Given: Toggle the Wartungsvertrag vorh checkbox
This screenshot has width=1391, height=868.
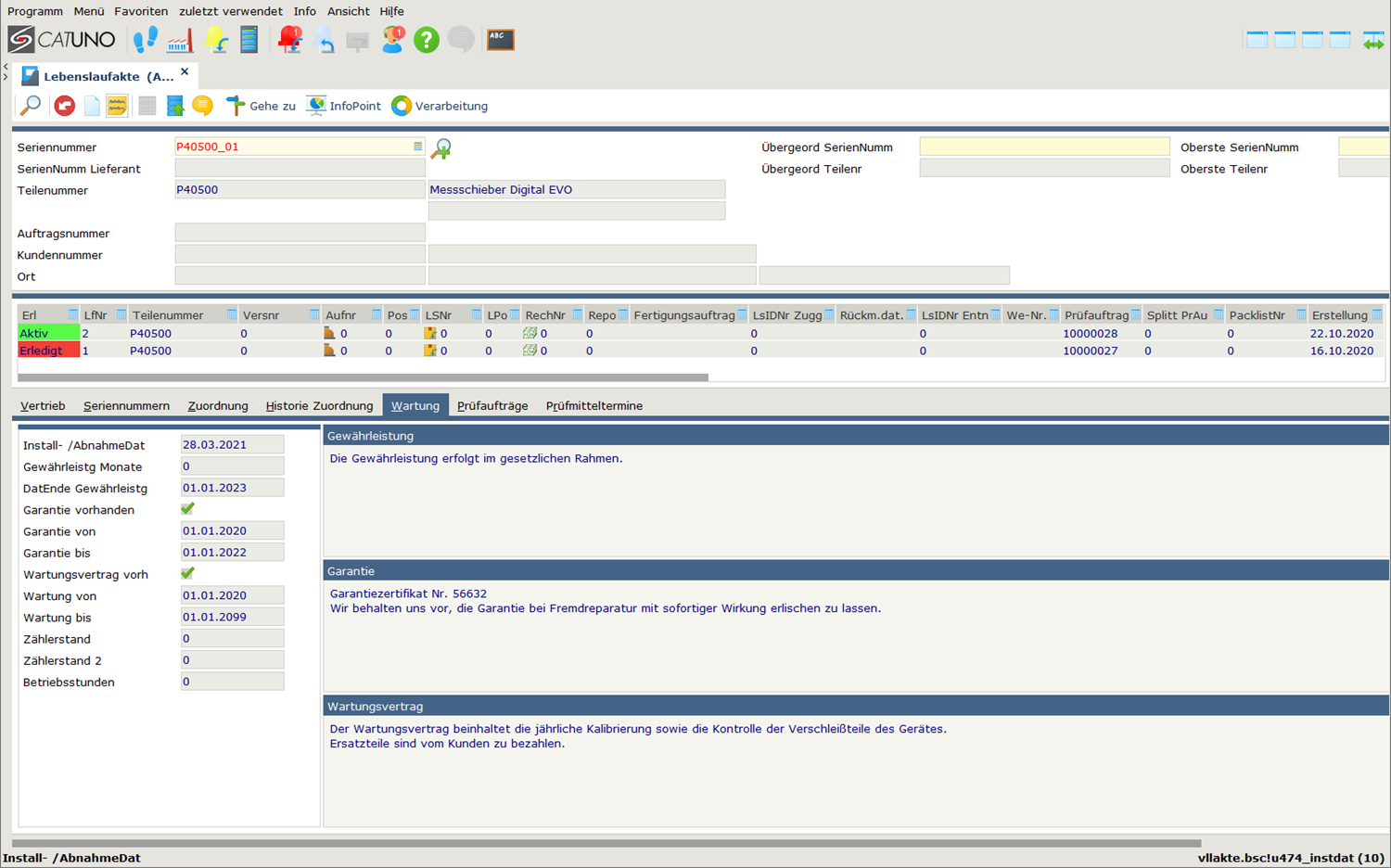Looking at the screenshot, I should pyautogui.click(x=188, y=574).
